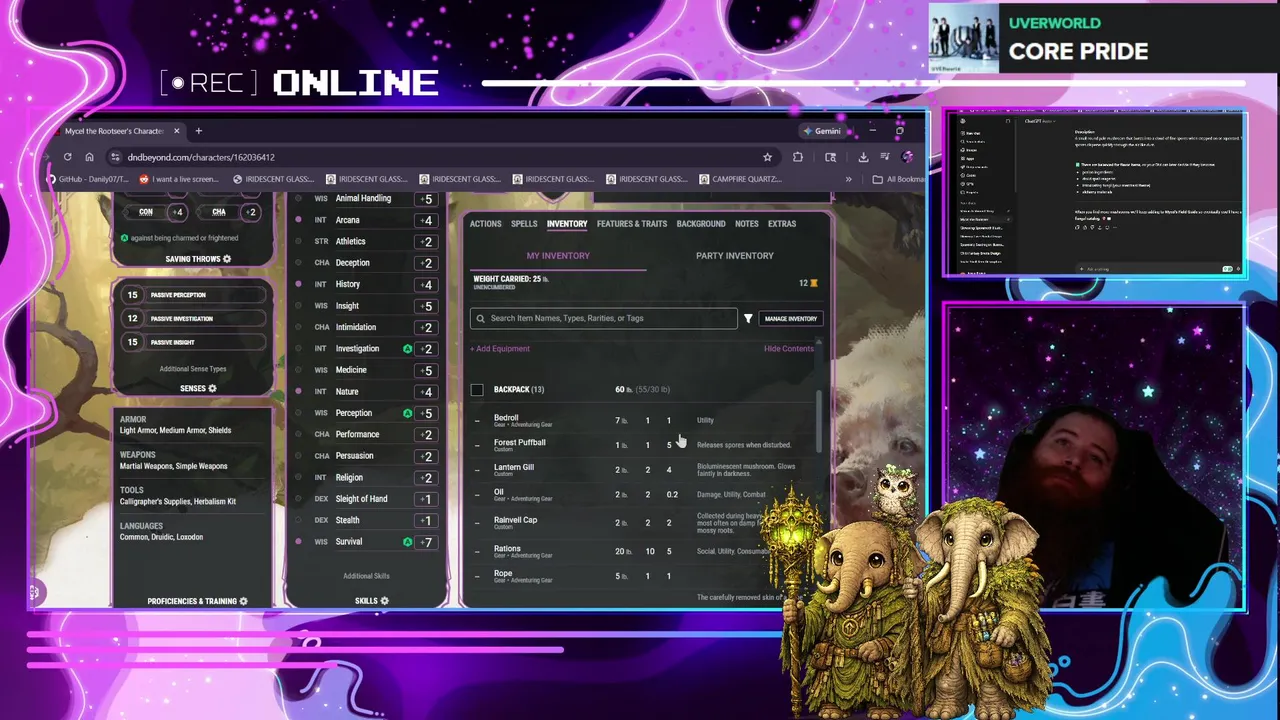Open the GitHub bookmark
Screen dimensions: 1280x720
pos(89,179)
